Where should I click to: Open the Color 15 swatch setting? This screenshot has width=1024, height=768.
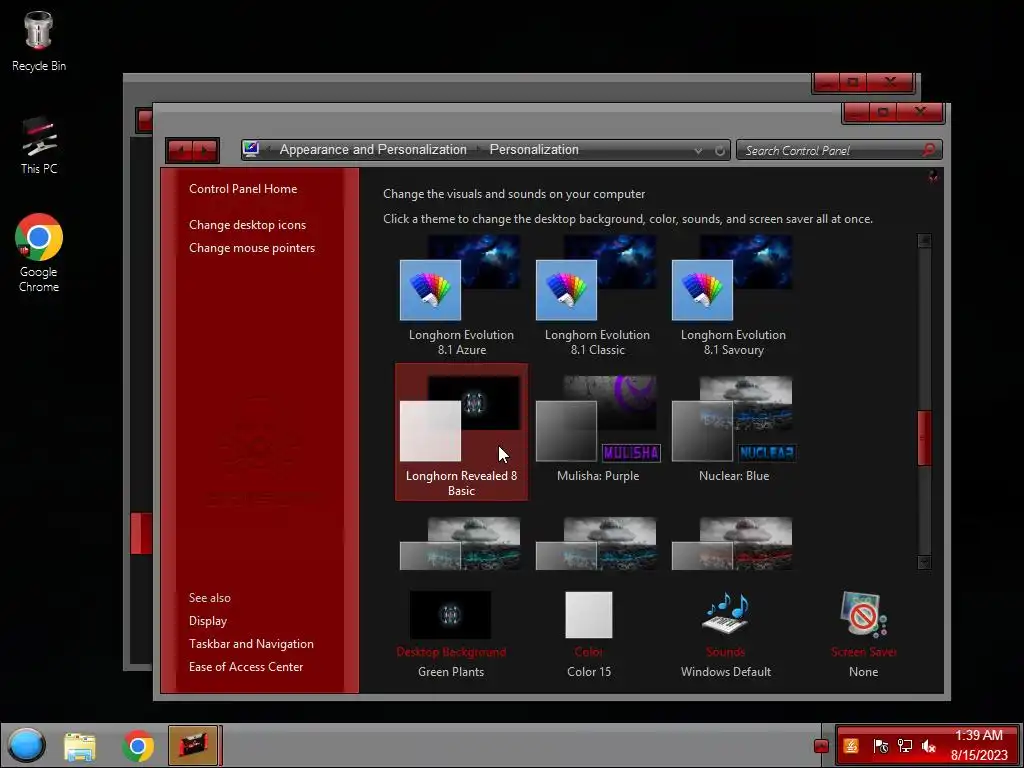point(589,634)
